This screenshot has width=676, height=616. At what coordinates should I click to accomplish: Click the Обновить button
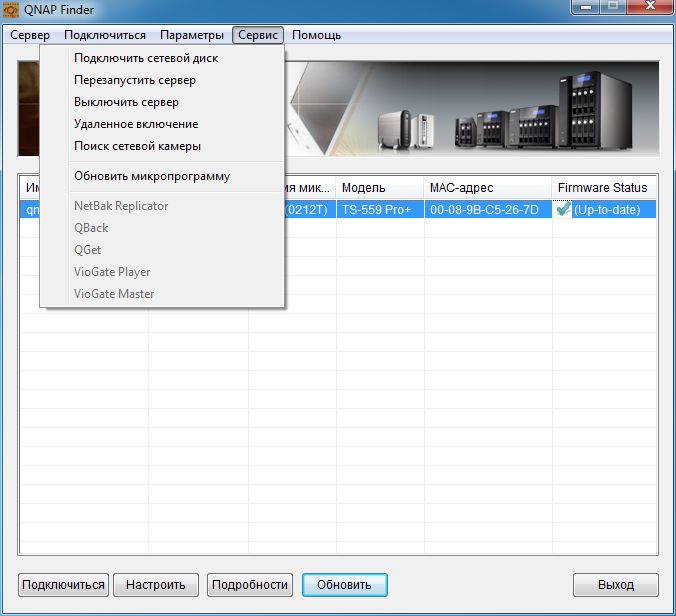pos(344,585)
